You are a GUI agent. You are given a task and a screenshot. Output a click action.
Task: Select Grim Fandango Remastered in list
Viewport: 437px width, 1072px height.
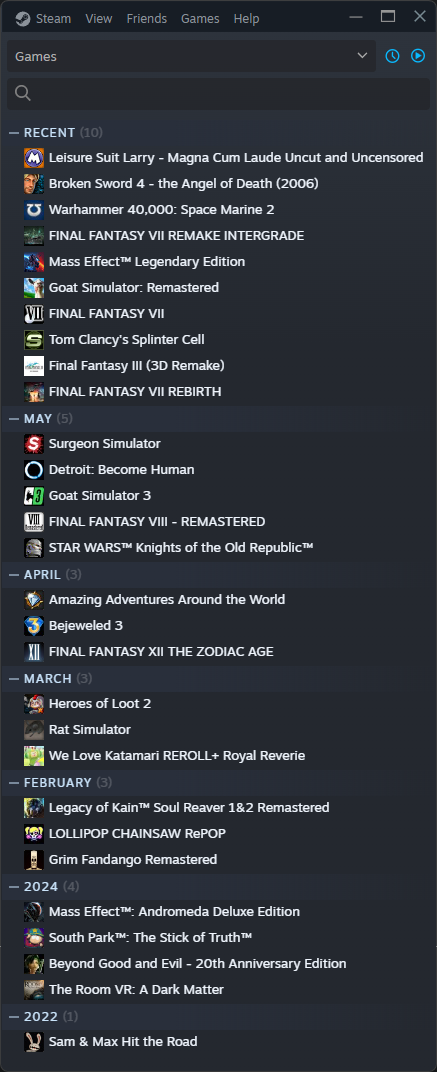pos(219,859)
